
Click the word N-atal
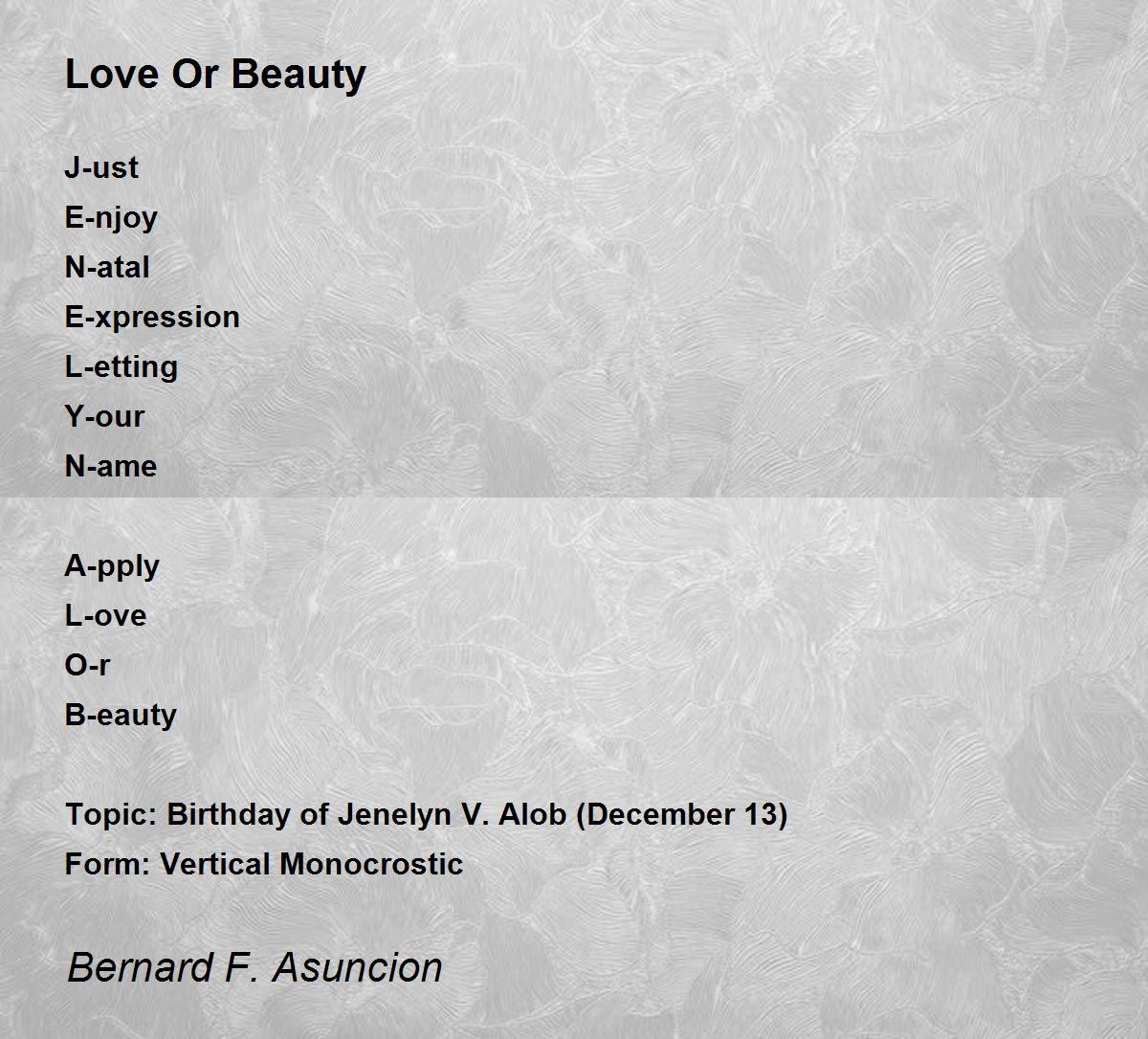pos(107,267)
